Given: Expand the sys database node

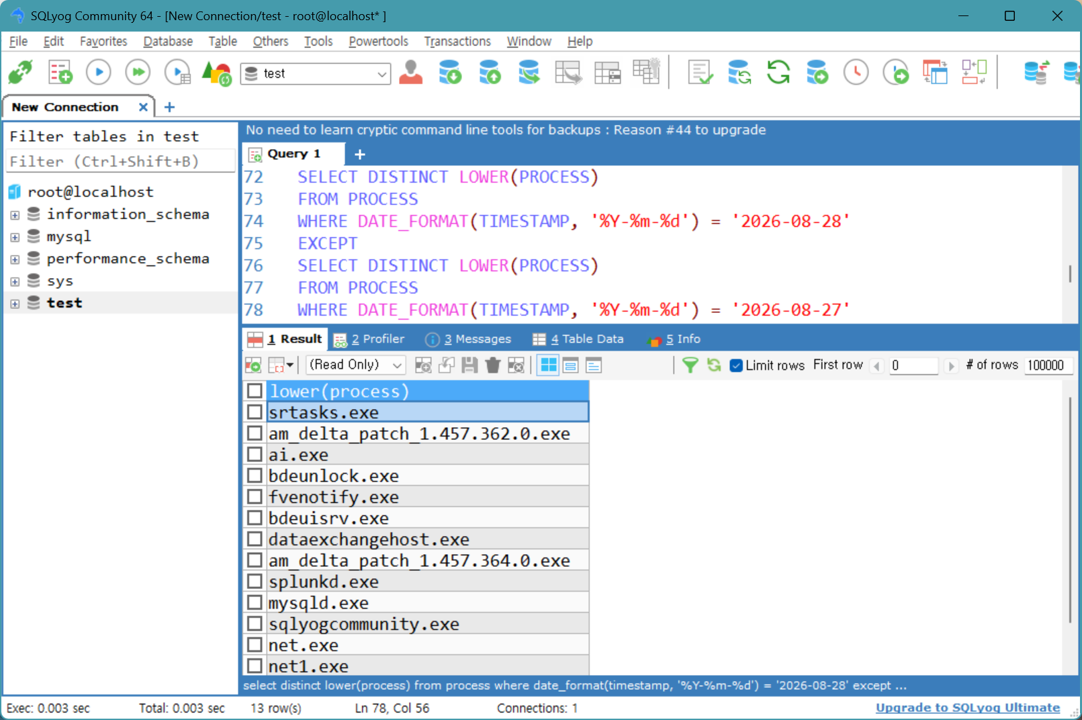Looking at the screenshot, I should click(14, 281).
